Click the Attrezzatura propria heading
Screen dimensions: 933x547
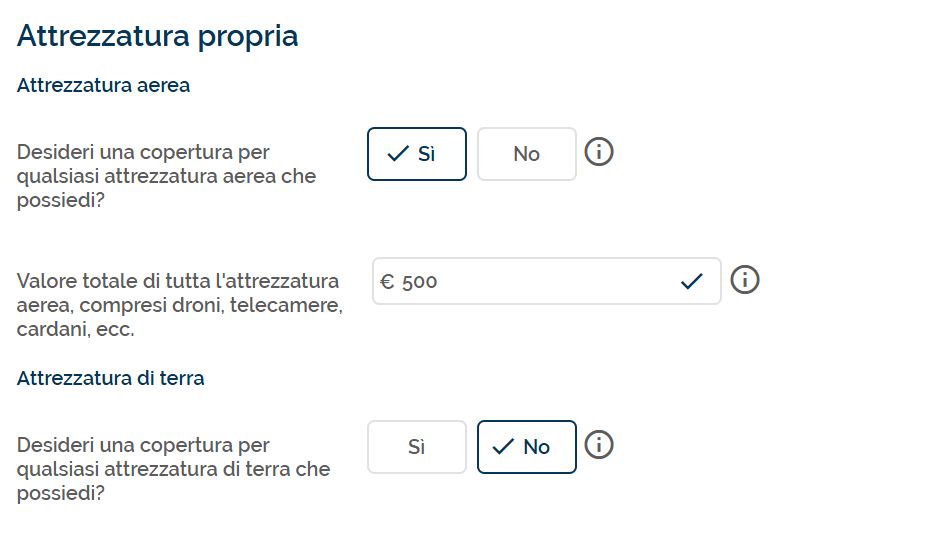point(158,36)
